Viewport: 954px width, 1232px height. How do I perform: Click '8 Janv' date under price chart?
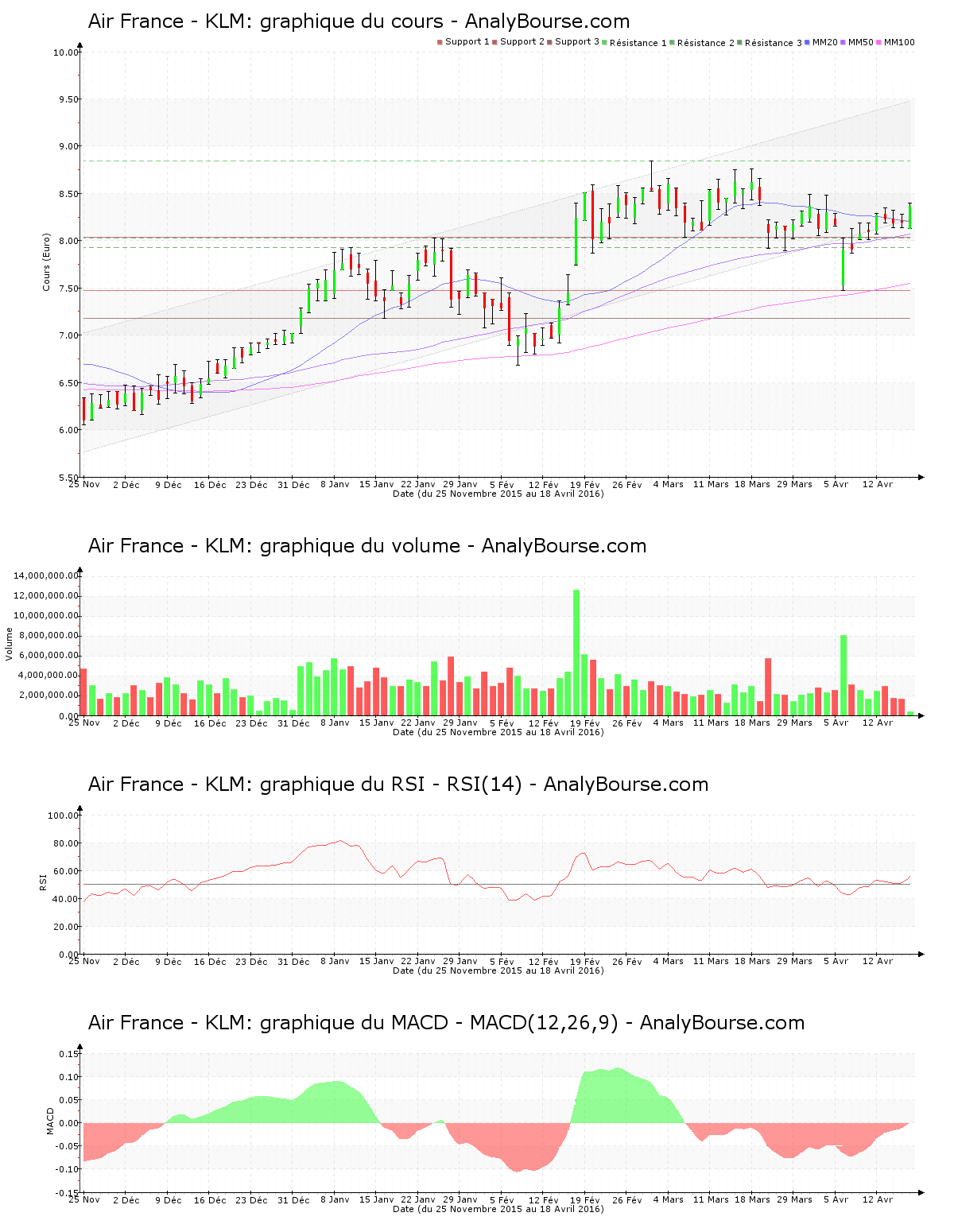pyautogui.click(x=335, y=484)
